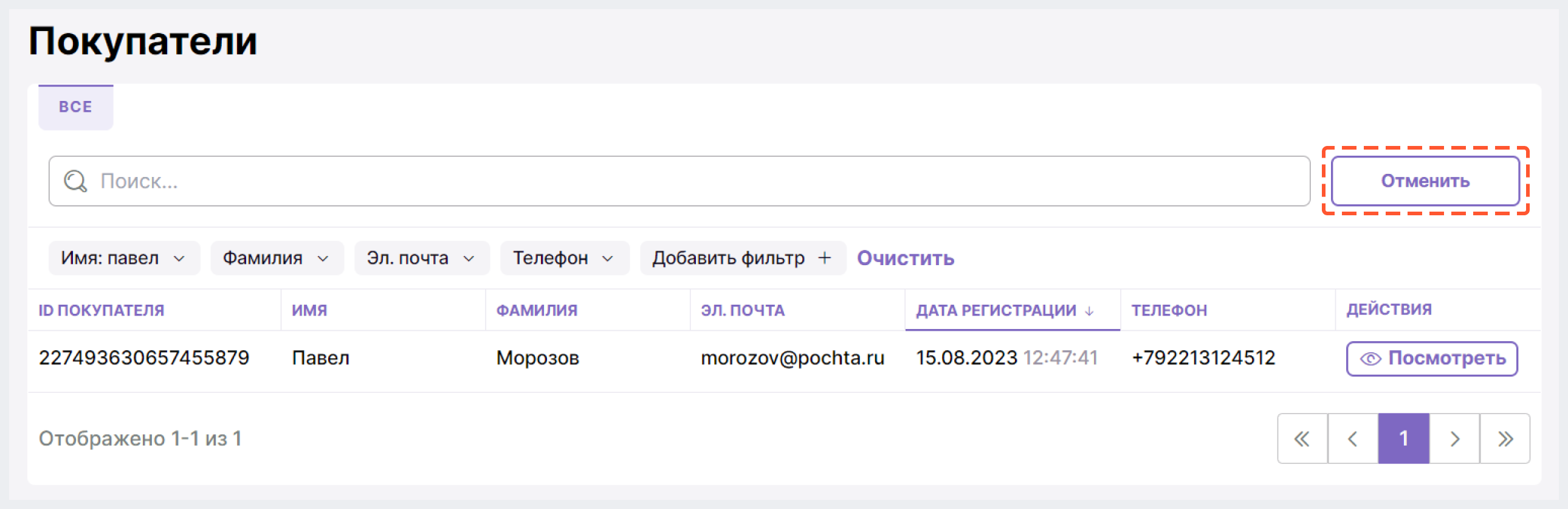Expand the Фамилия filter dropdown
Viewport: 1568px width, 509px height.
277,258
